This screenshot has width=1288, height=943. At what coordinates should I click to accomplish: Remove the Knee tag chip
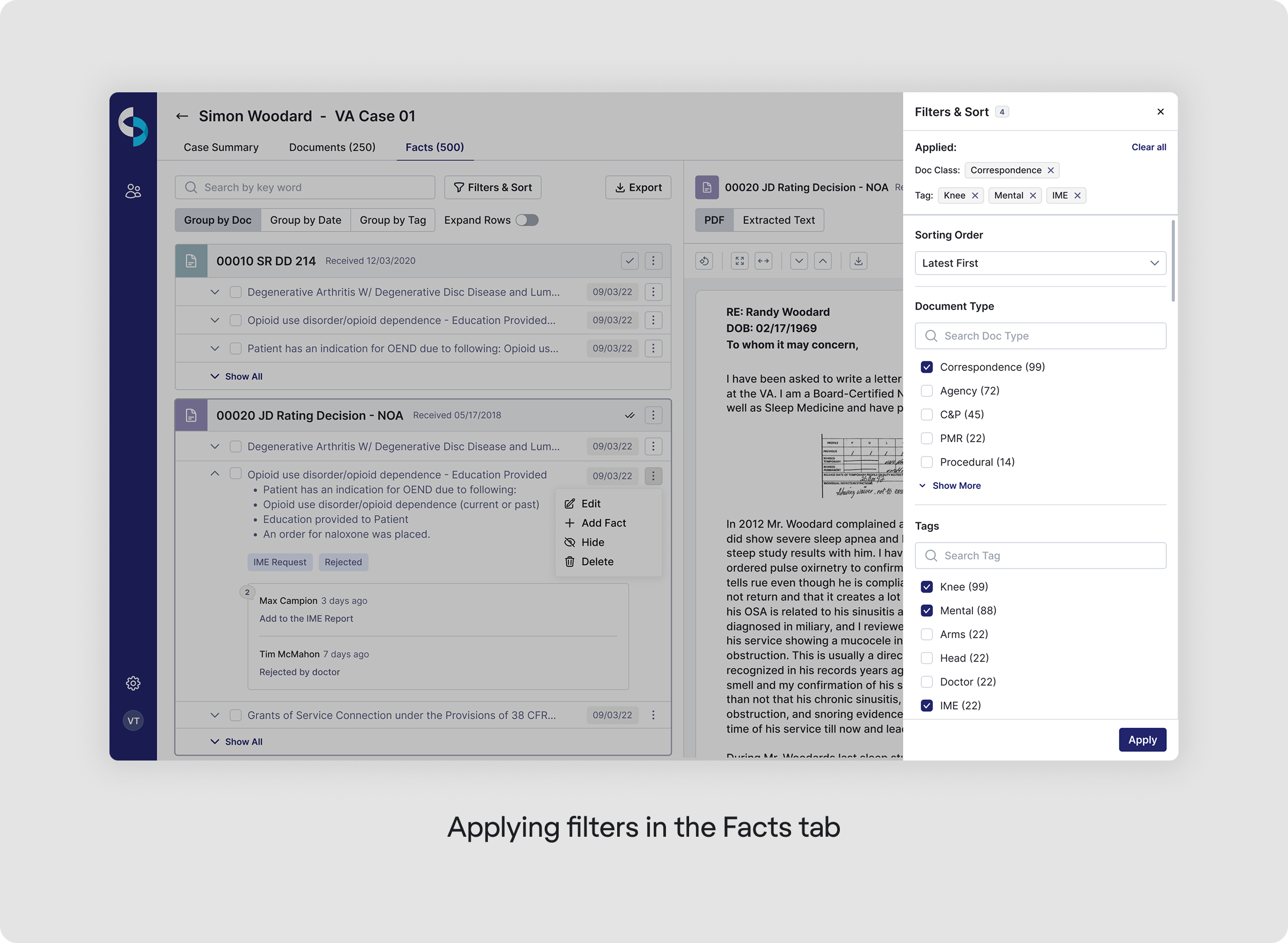coord(975,195)
